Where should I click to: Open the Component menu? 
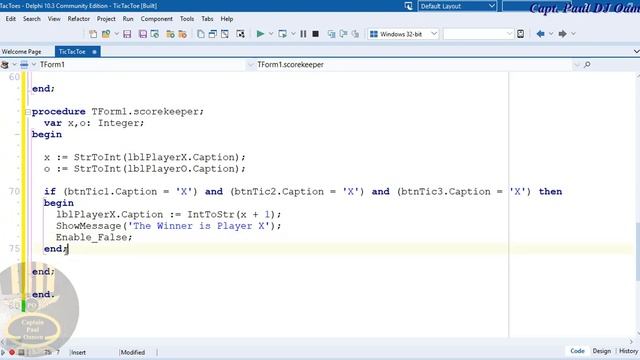coord(156,19)
